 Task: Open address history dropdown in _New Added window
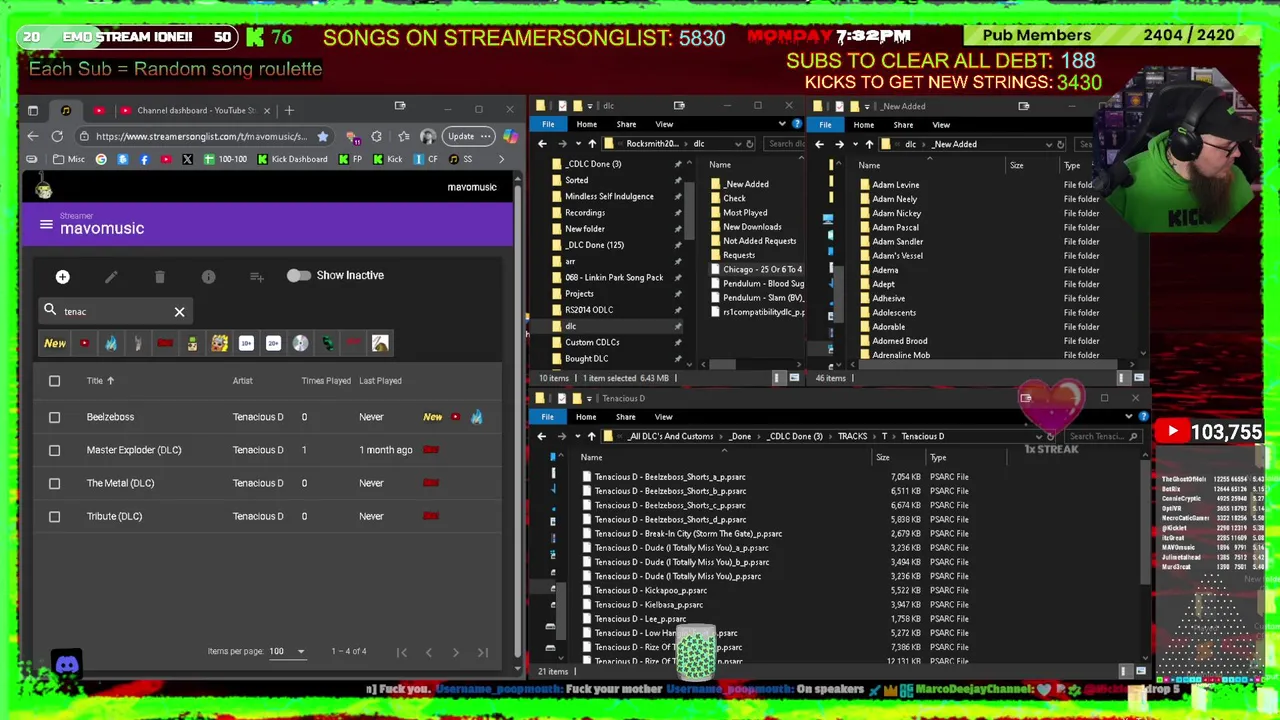[1048, 144]
